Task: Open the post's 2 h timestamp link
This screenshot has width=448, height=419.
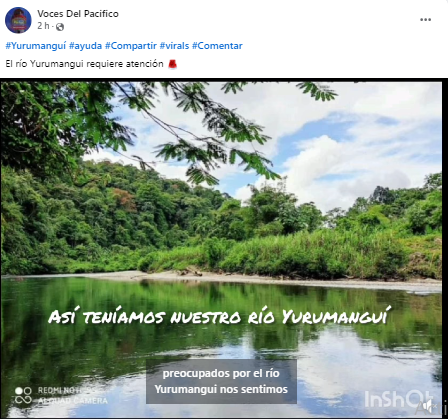Action: click(x=43, y=26)
